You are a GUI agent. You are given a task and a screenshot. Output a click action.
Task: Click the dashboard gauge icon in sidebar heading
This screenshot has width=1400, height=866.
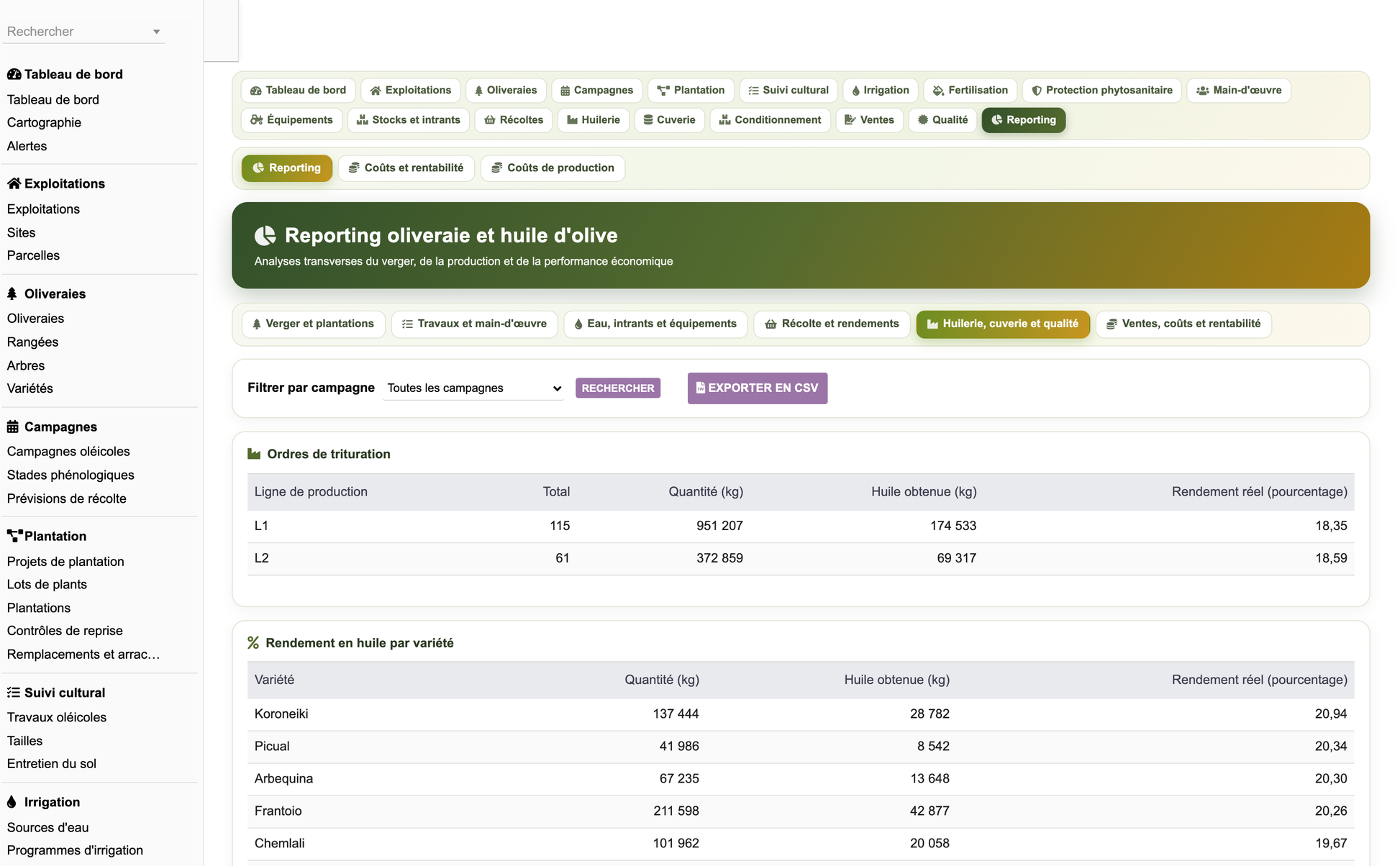tap(14, 74)
